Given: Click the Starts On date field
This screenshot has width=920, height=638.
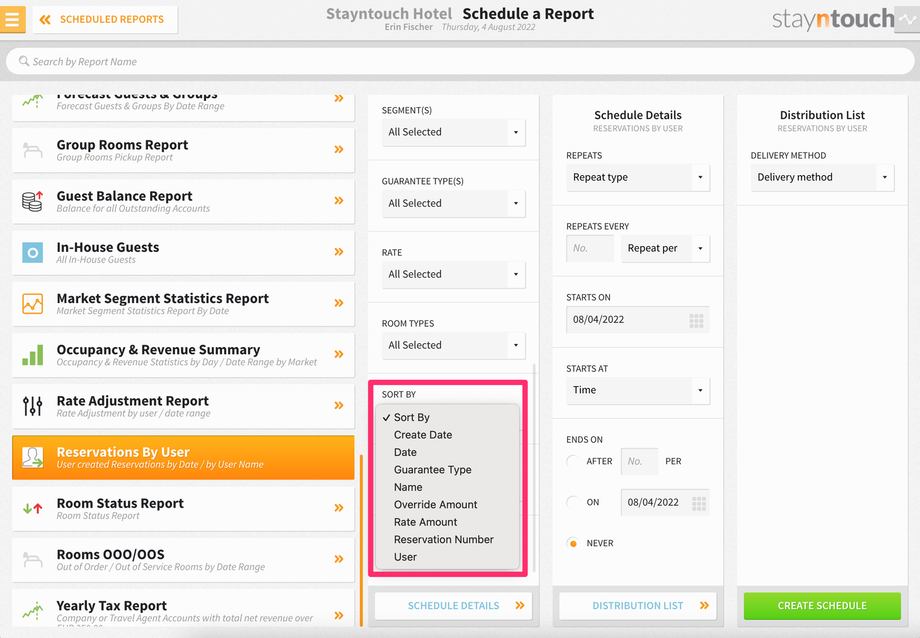Looking at the screenshot, I should [x=638, y=320].
